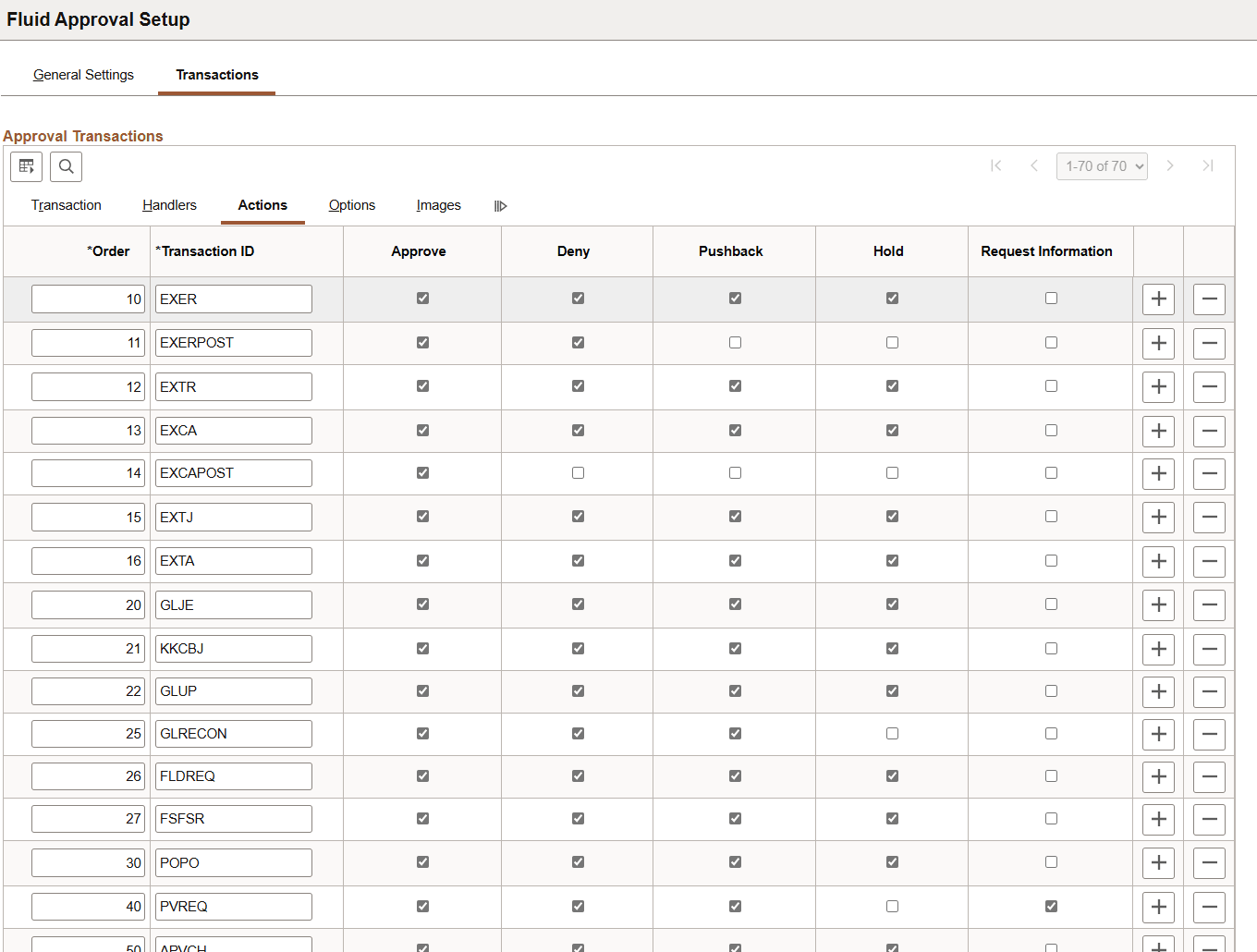
Task: Open the Options sub-tab
Action: 351,205
